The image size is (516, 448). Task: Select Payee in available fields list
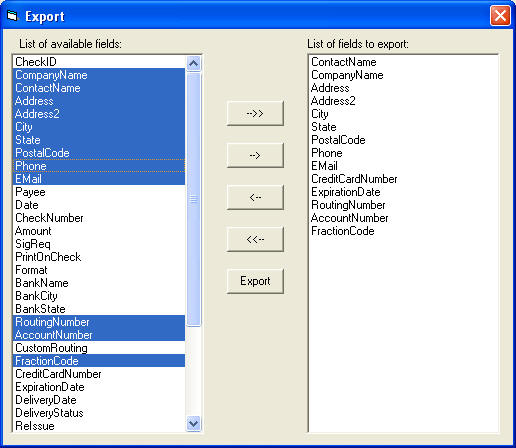click(99, 192)
